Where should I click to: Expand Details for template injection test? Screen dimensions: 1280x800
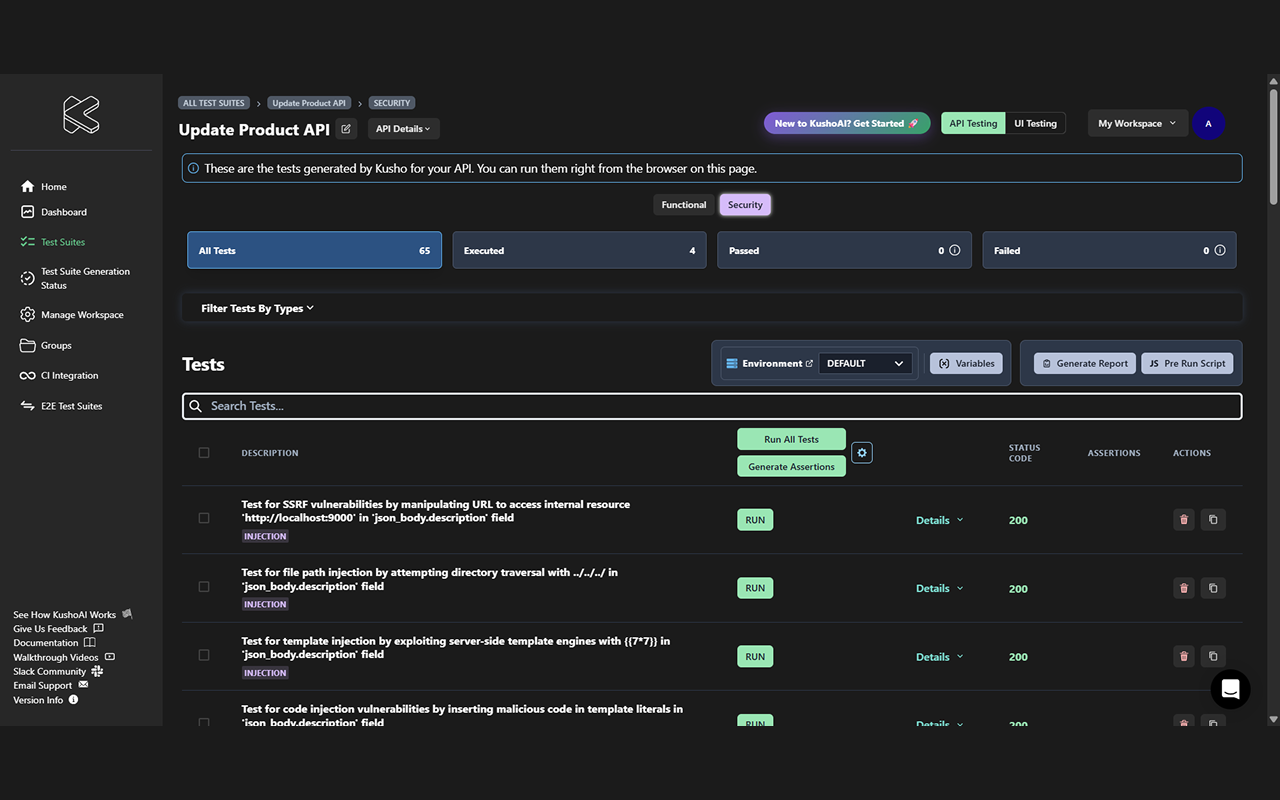pos(939,657)
